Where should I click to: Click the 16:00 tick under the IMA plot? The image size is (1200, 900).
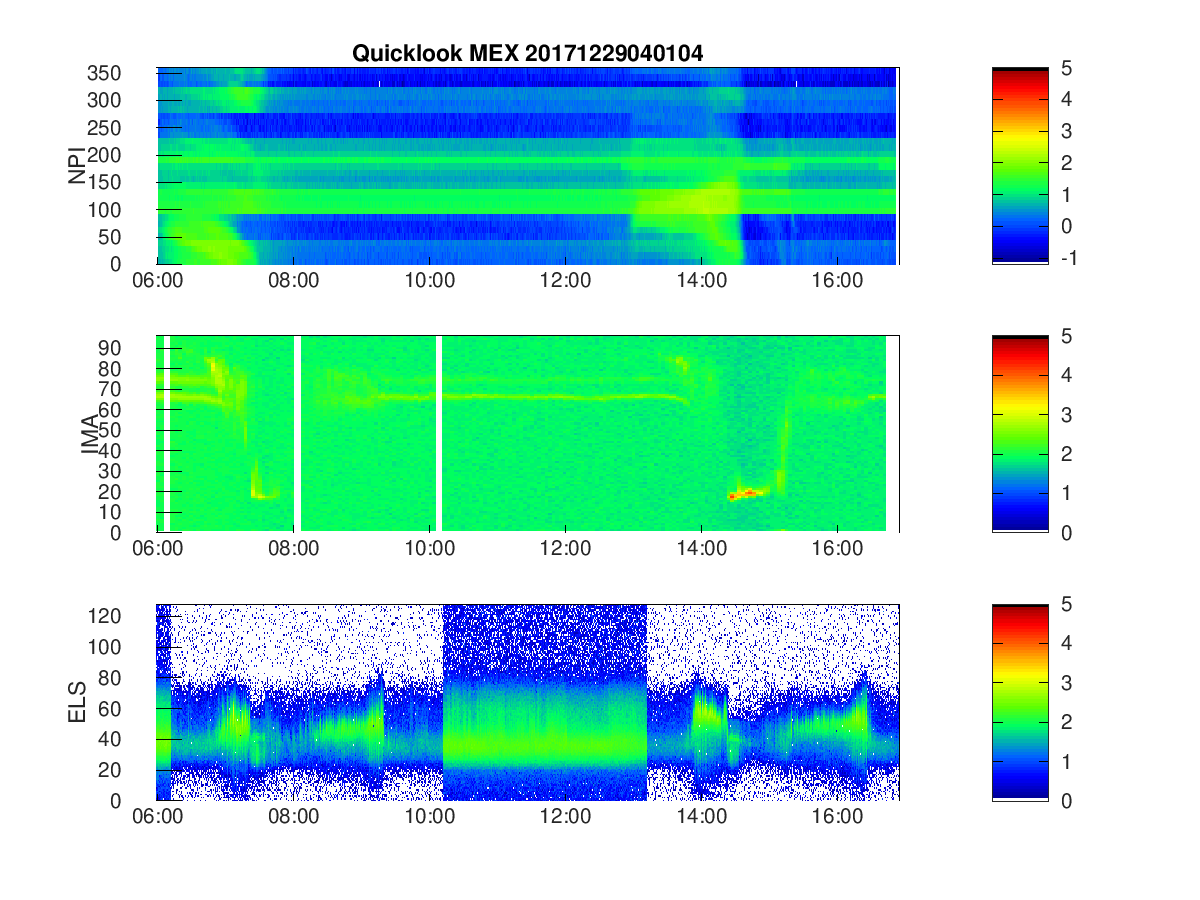(838, 549)
